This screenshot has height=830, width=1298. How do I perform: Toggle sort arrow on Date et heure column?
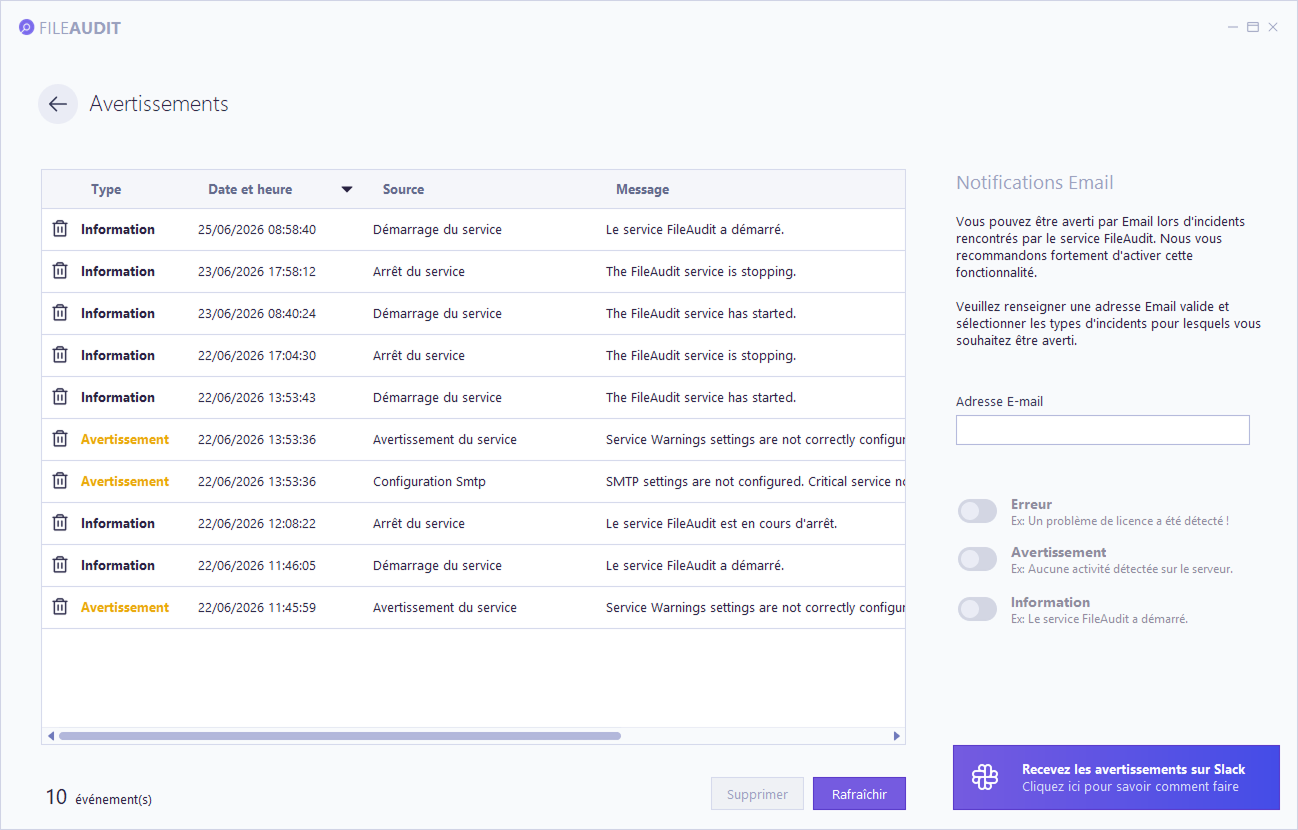point(347,189)
